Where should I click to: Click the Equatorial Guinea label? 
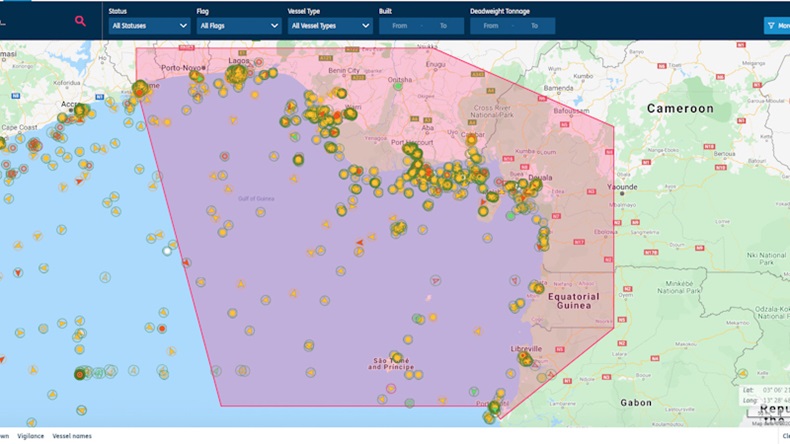pos(573,301)
